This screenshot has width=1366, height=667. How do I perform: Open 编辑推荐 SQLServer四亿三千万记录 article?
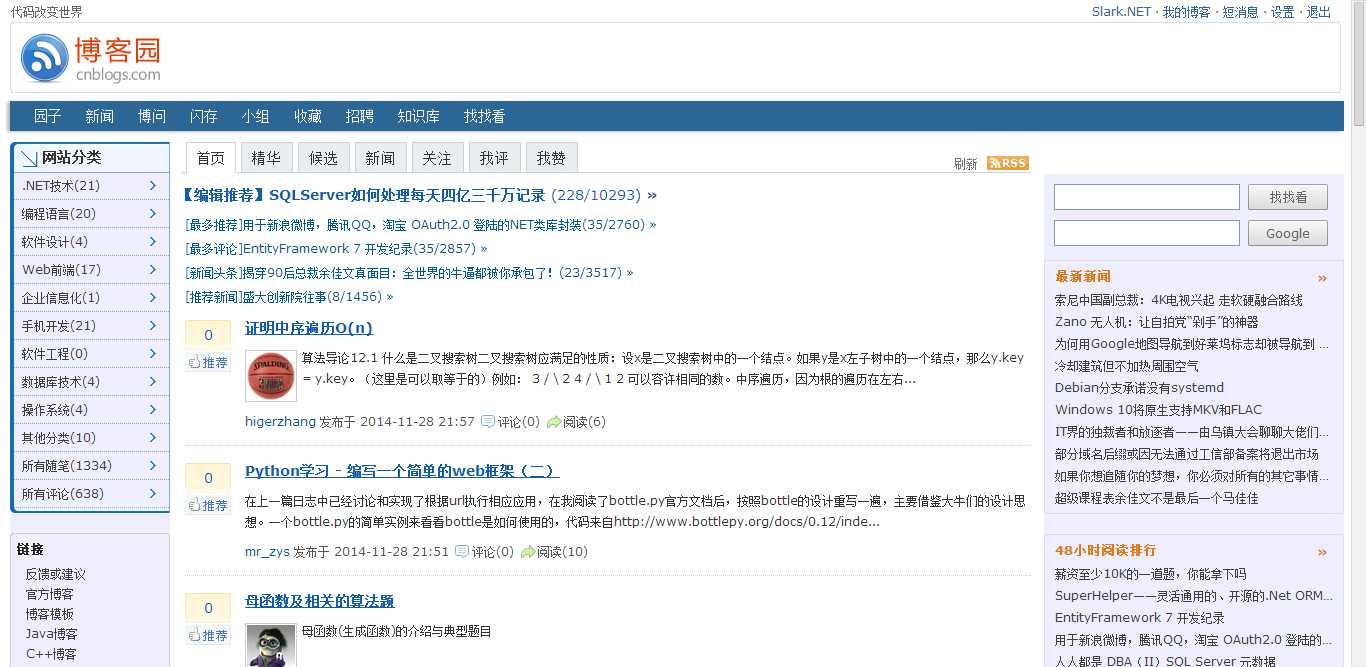pos(407,195)
